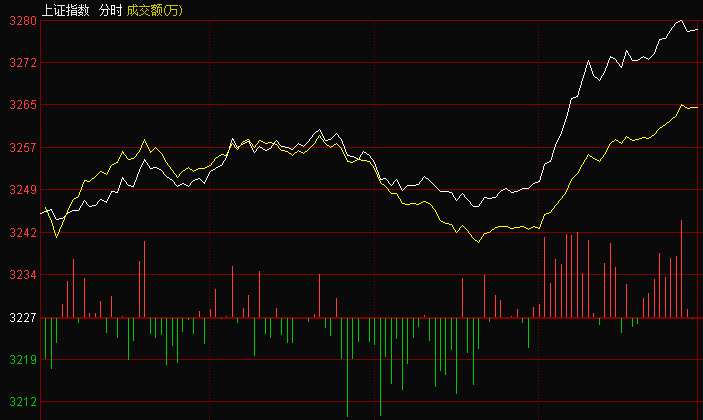This screenshot has height=420, width=703.
Task: Click the white 3227 baseline label
Action: pos(23,318)
